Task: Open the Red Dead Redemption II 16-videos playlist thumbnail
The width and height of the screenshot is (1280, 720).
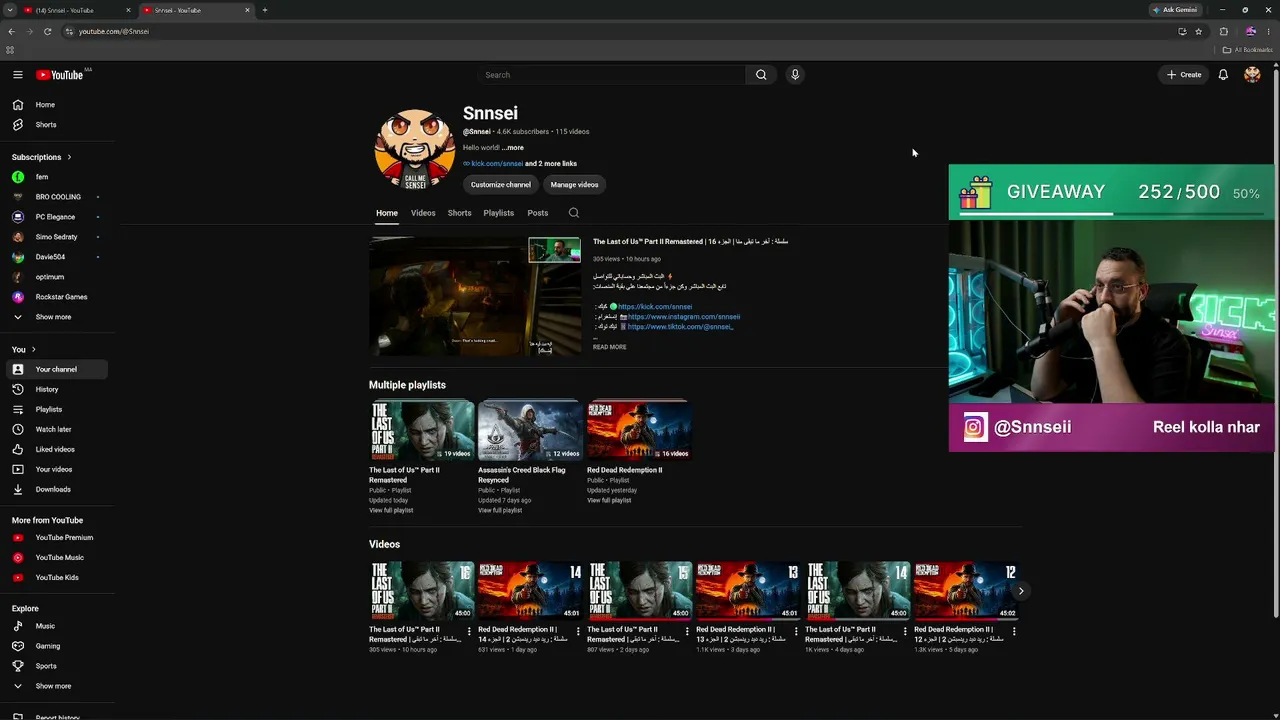Action: tap(639, 430)
